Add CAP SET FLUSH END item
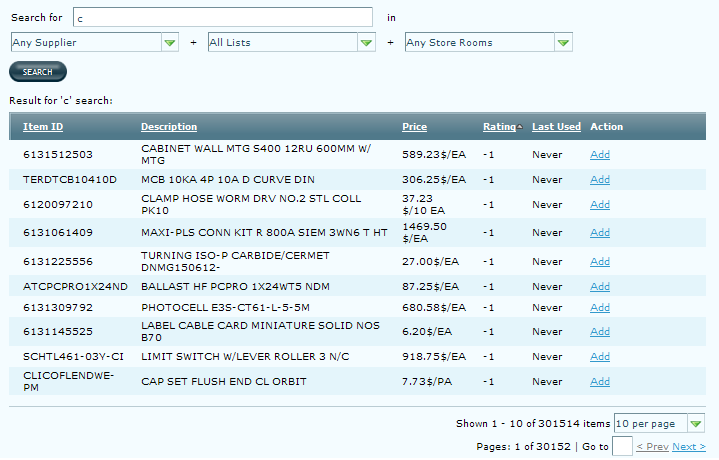719x460 pixels. coord(600,381)
